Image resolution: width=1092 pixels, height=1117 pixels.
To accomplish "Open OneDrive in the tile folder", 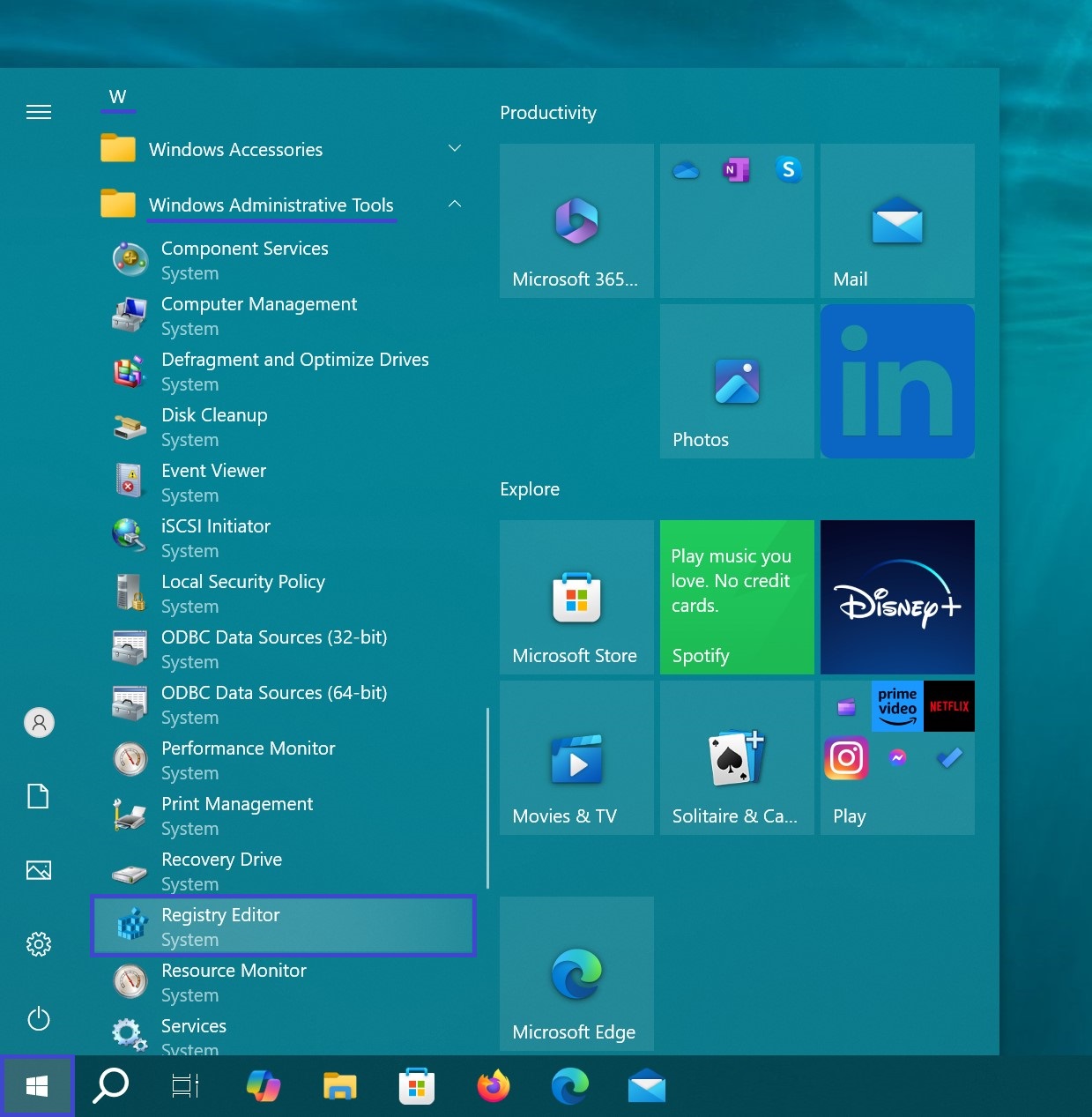I will point(686,169).
